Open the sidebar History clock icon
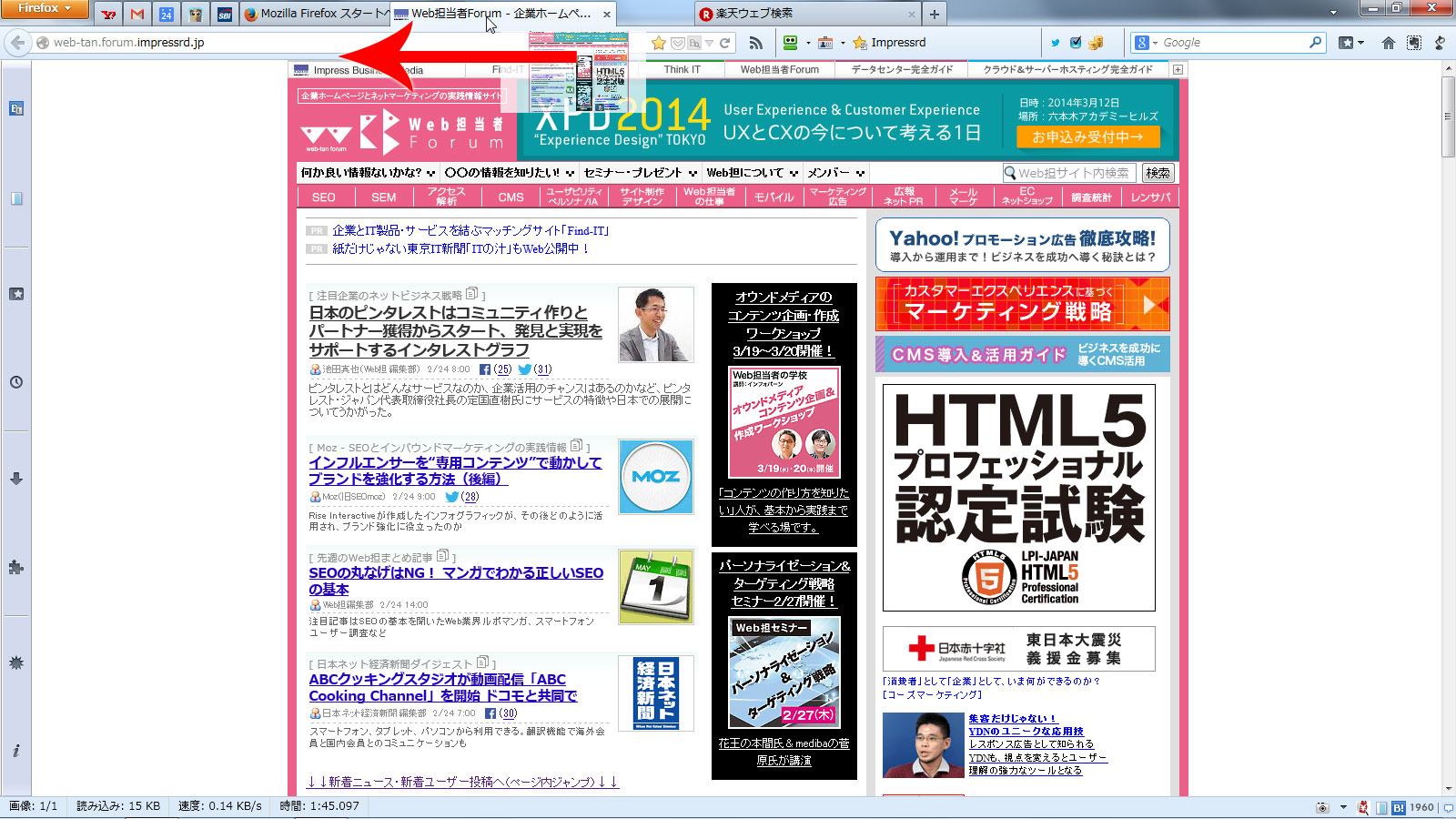The image size is (1456, 819). (x=16, y=382)
